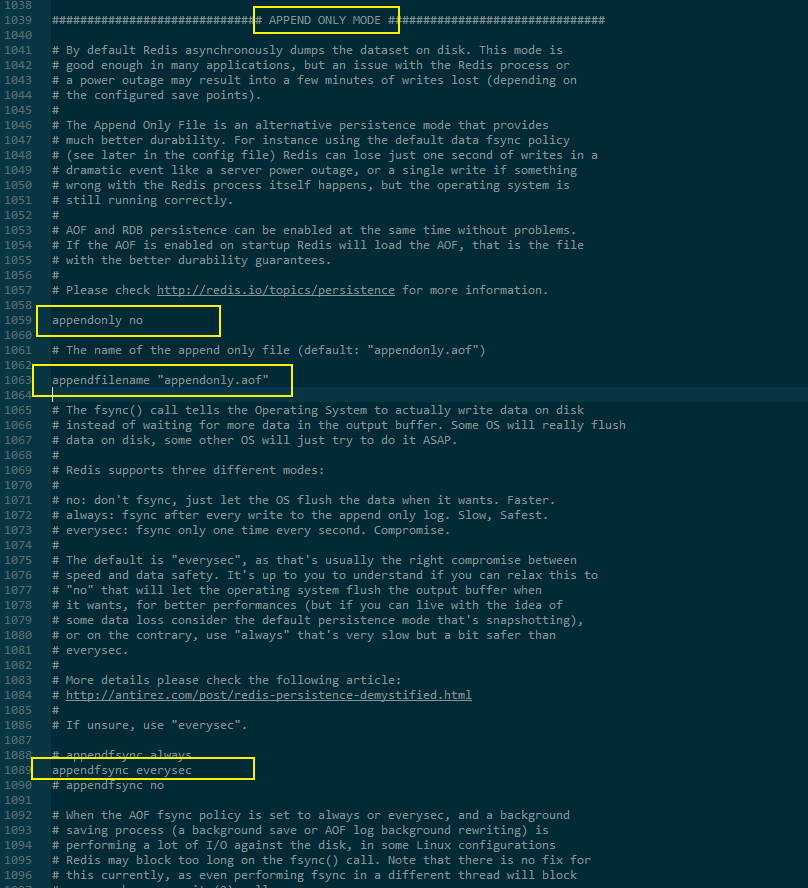
Task: Open the antirez.com redis-persistence-demystified link
Action: pyautogui.click(x=268, y=695)
